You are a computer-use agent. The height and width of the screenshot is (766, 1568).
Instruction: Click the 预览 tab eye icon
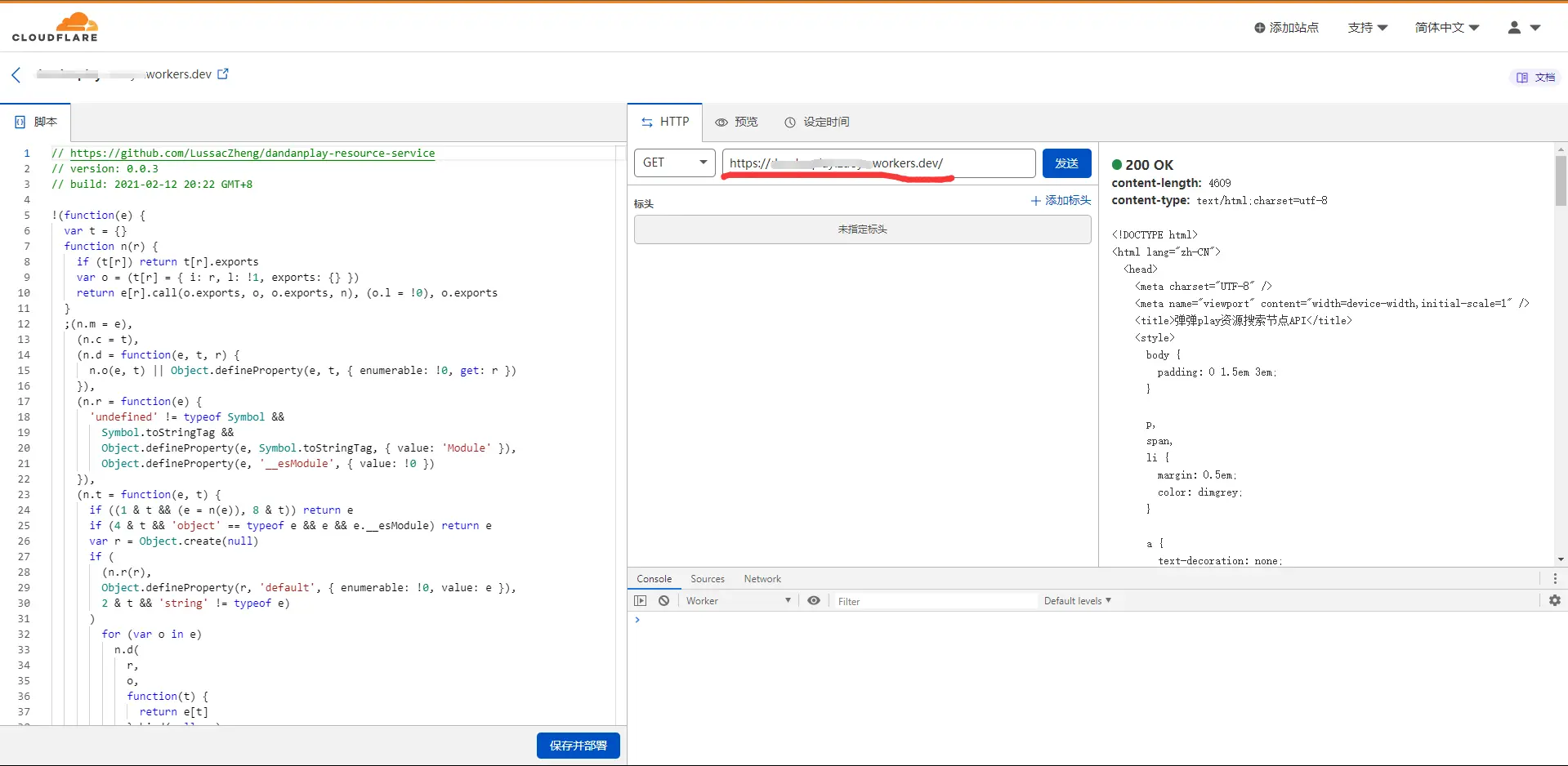pyautogui.click(x=721, y=122)
